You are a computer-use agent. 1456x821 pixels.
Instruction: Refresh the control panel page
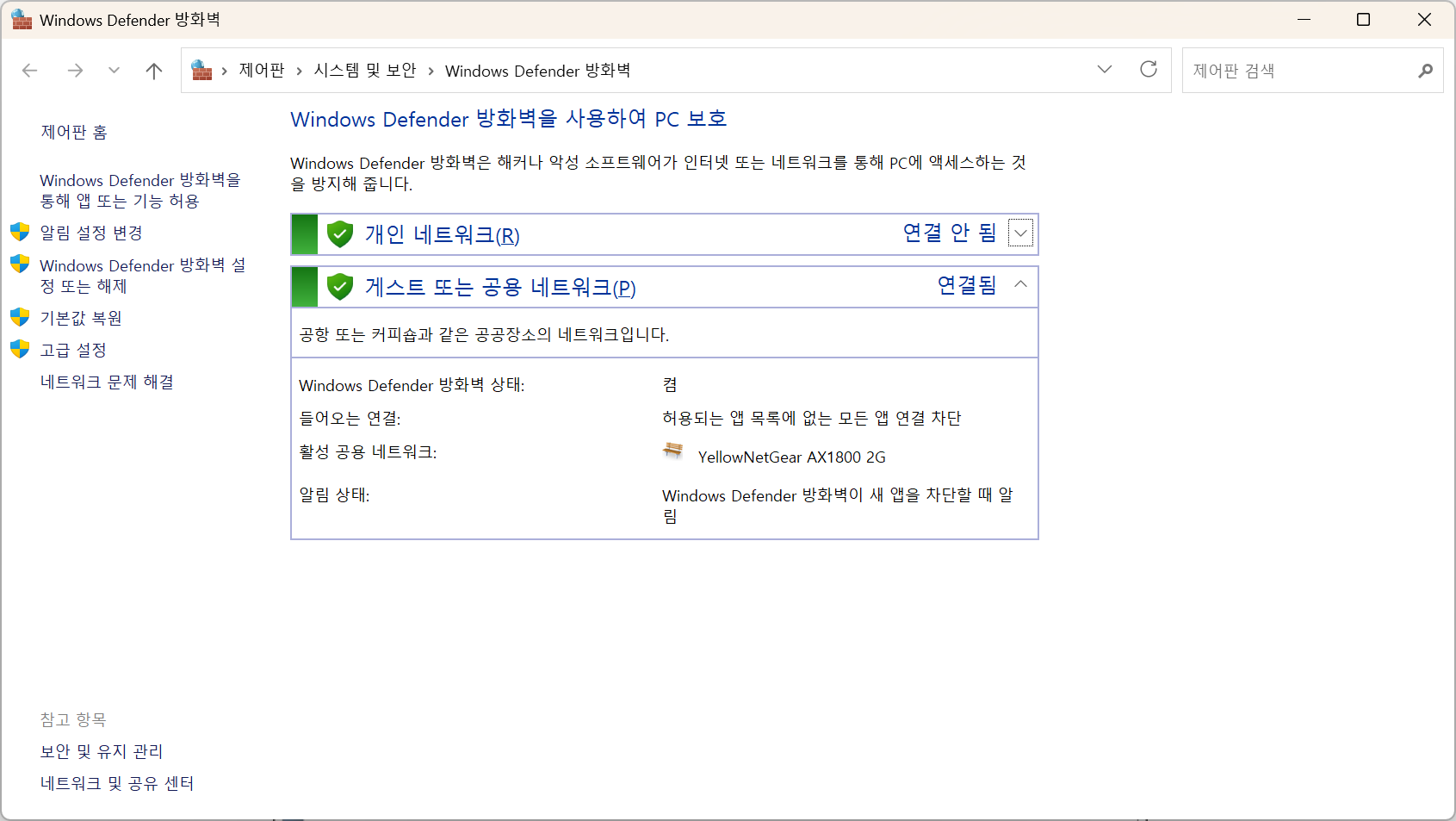pyautogui.click(x=1149, y=70)
